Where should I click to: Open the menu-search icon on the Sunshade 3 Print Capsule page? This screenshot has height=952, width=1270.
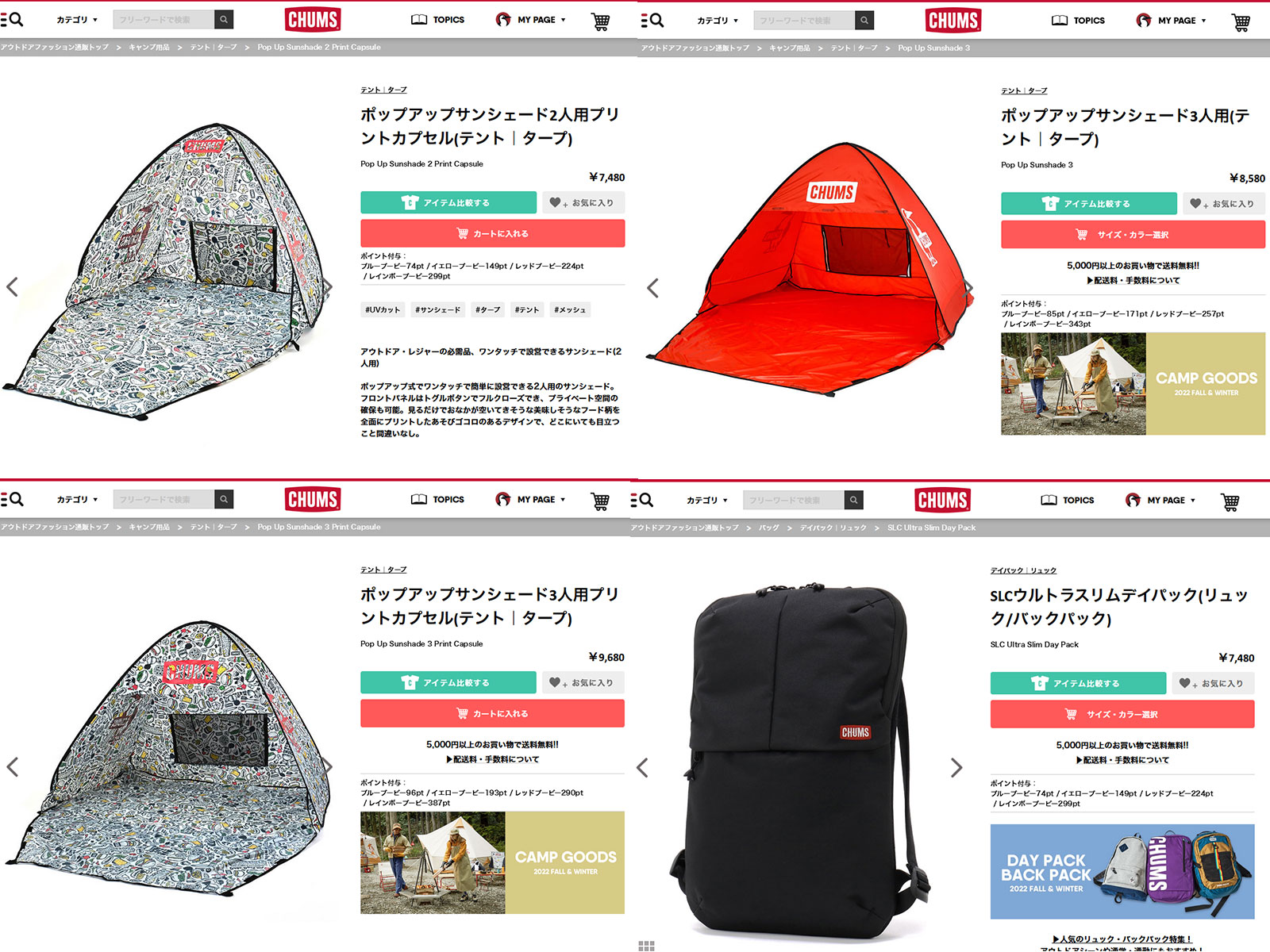point(12,499)
